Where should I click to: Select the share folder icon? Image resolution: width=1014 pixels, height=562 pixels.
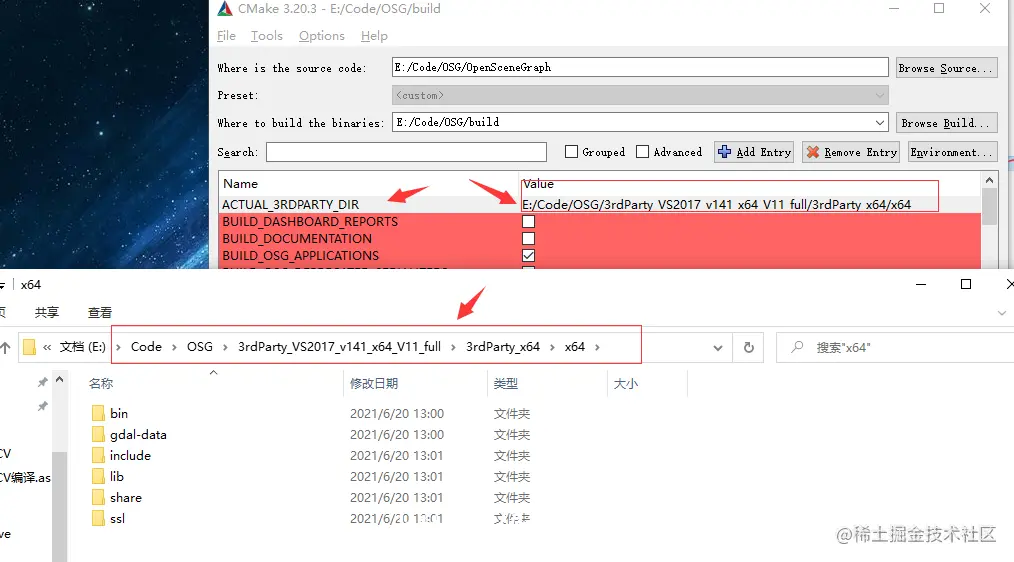98,497
